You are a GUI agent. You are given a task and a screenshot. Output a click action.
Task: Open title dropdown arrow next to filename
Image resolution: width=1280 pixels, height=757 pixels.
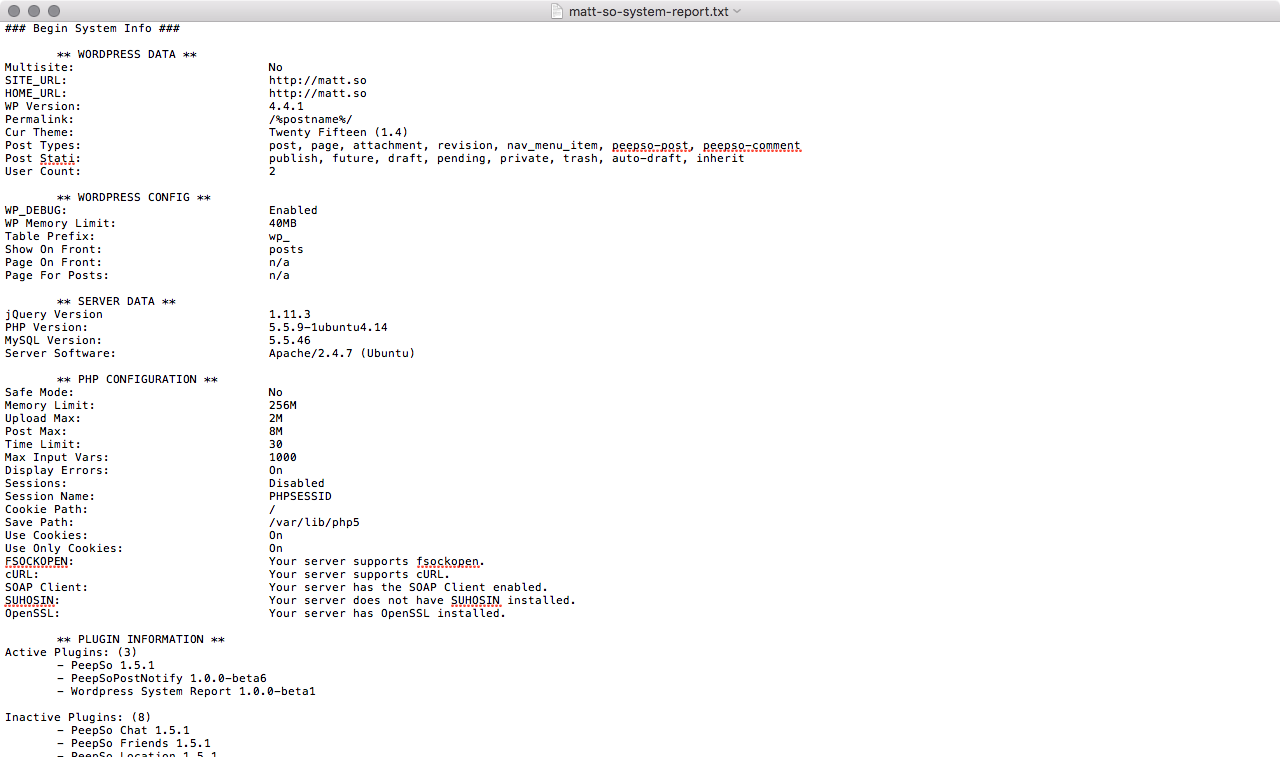(x=737, y=11)
